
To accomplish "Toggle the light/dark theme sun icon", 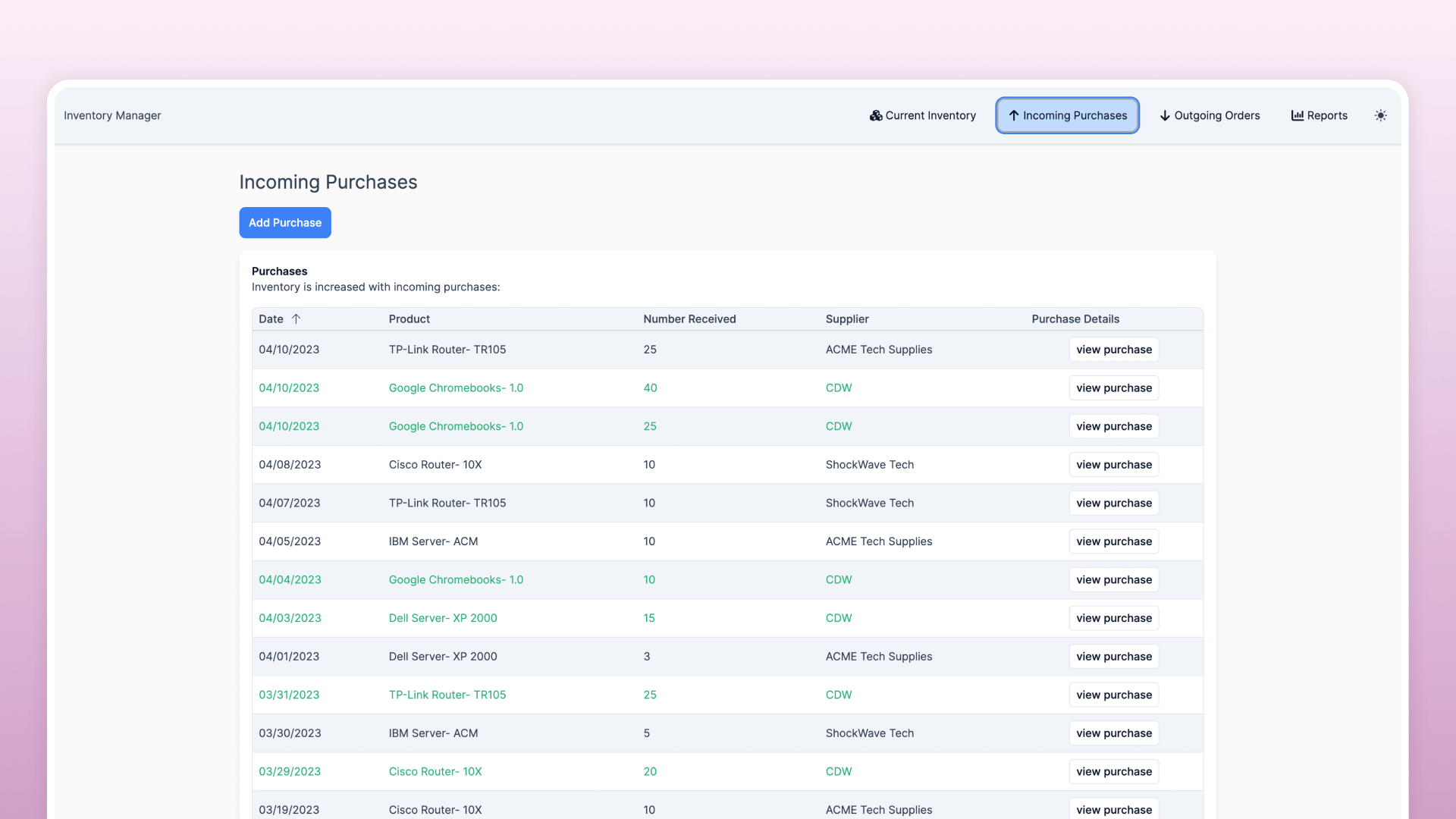I will (x=1380, y=115).
